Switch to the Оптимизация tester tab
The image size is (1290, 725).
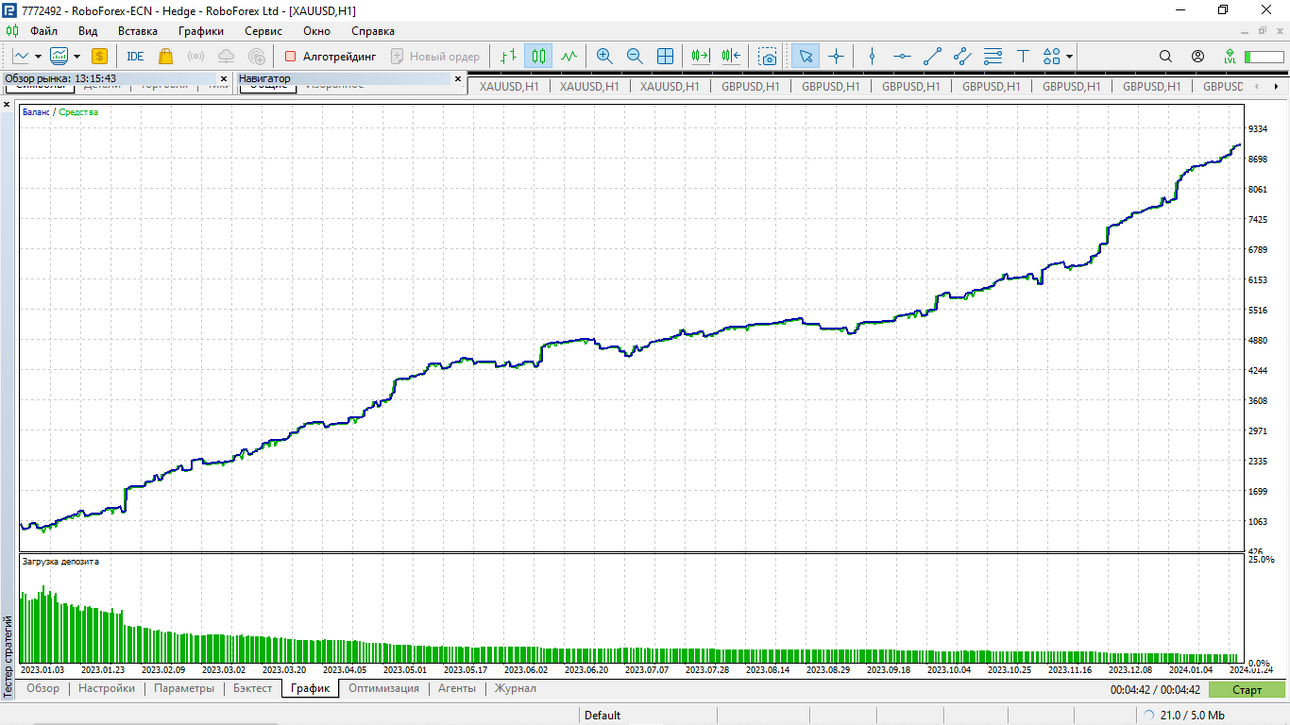click(384, 688)
